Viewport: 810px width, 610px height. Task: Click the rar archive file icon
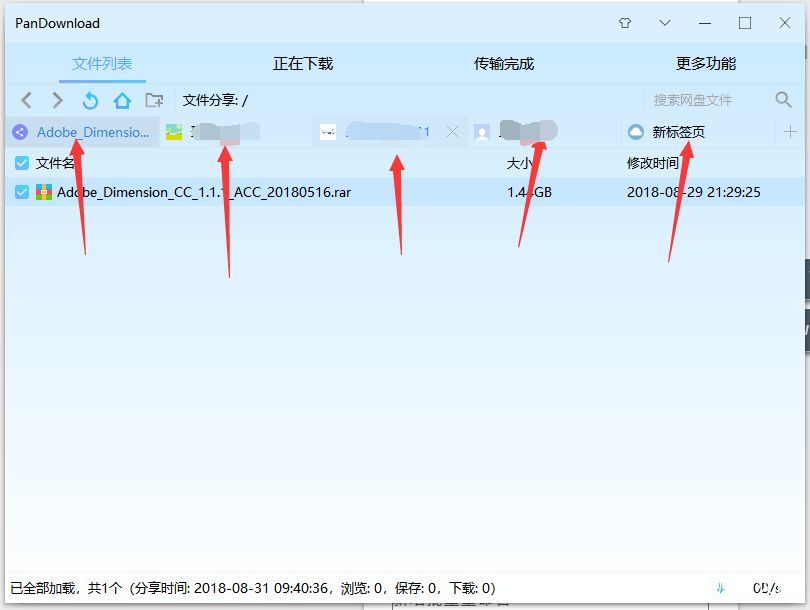tap(44, 192)
